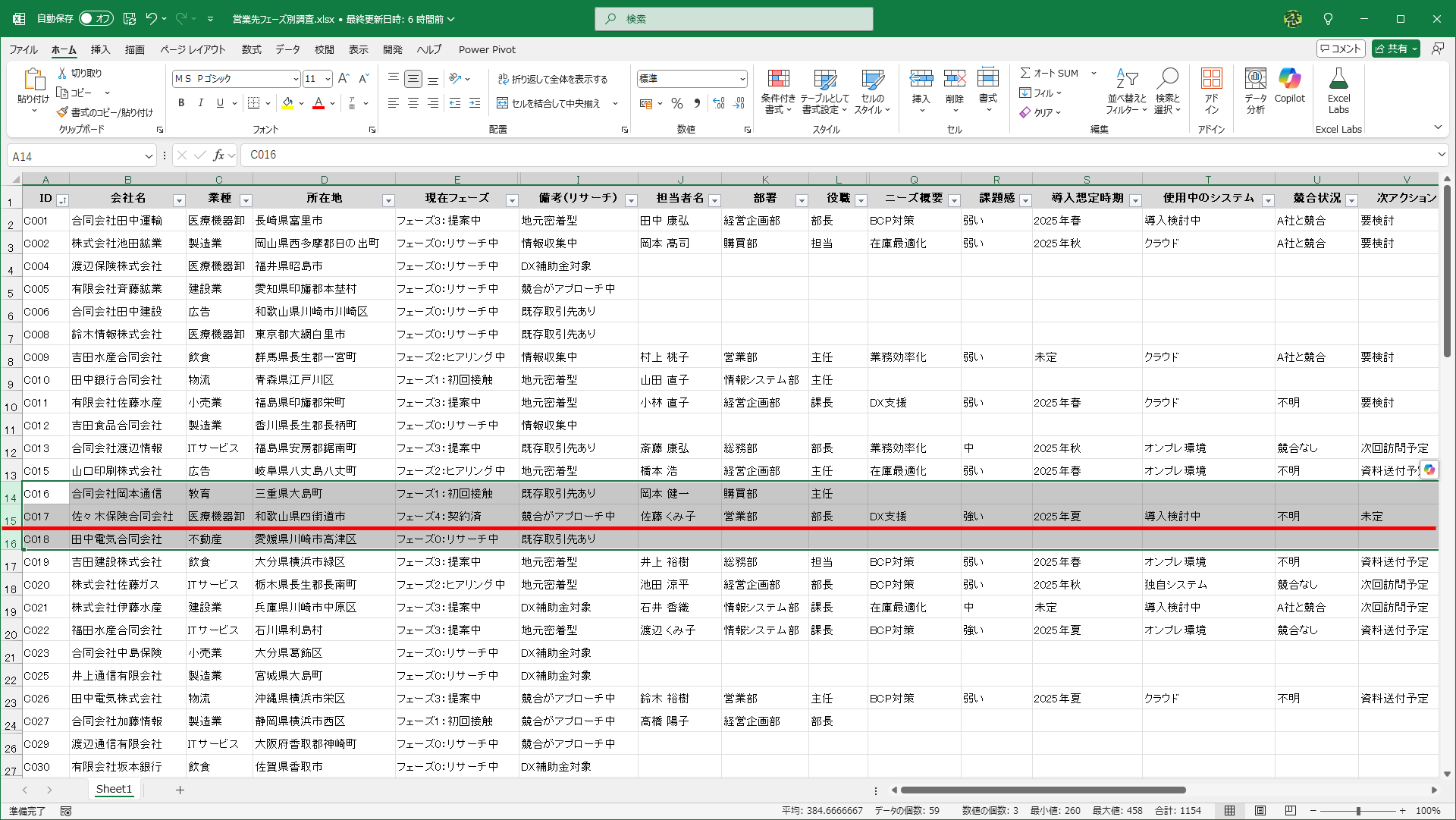Open the 条件付き書式 (Conditional Formatting) menu
The height and width of the screenshot is (820, 1456).
[x=779, y=91]
